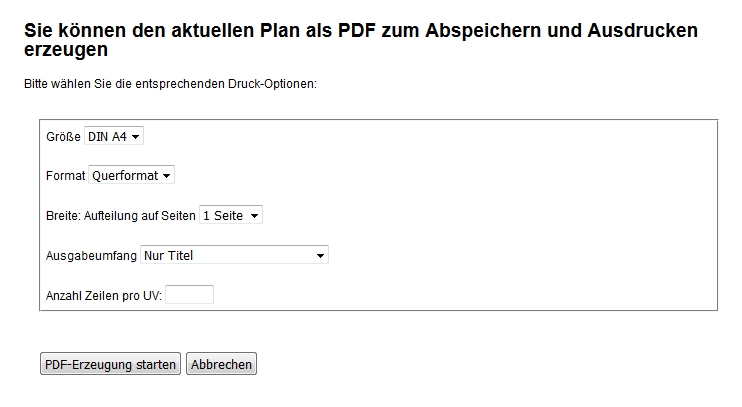This screenshot has height=407, width=742.
Task: Click the selected 'Querformat' value text
Action: (124, 175)
